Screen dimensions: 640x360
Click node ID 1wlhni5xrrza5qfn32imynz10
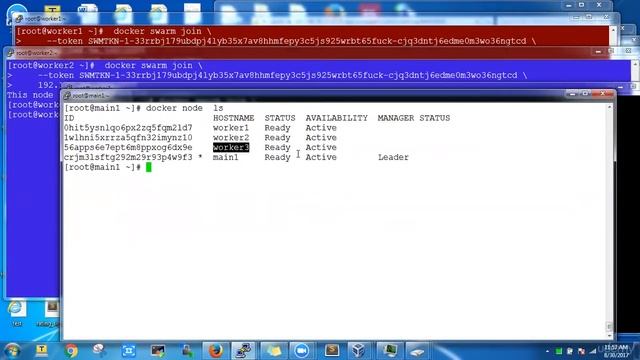[x=128, y=138]
